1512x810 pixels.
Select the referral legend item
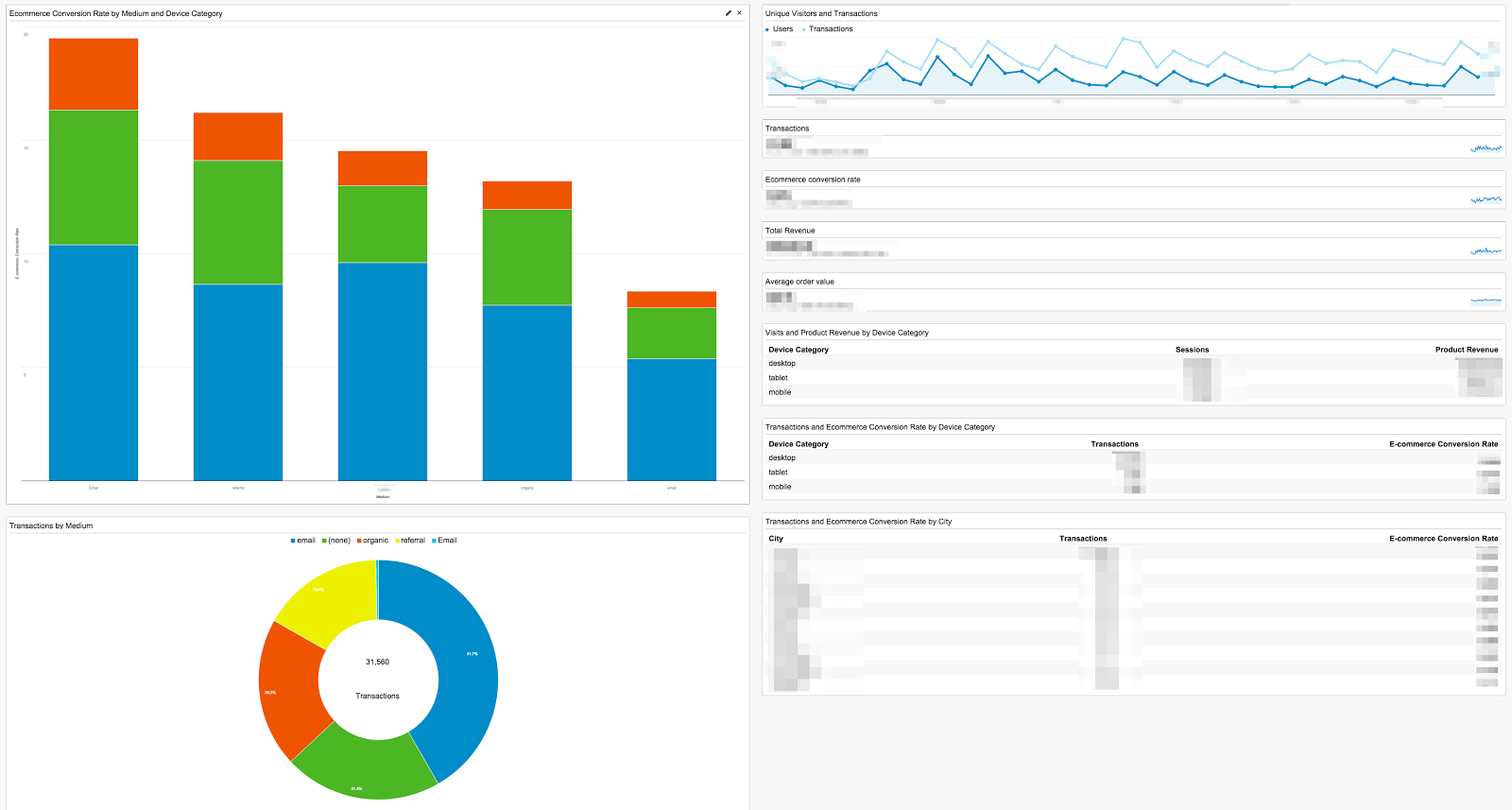click(x=410, y=541)
